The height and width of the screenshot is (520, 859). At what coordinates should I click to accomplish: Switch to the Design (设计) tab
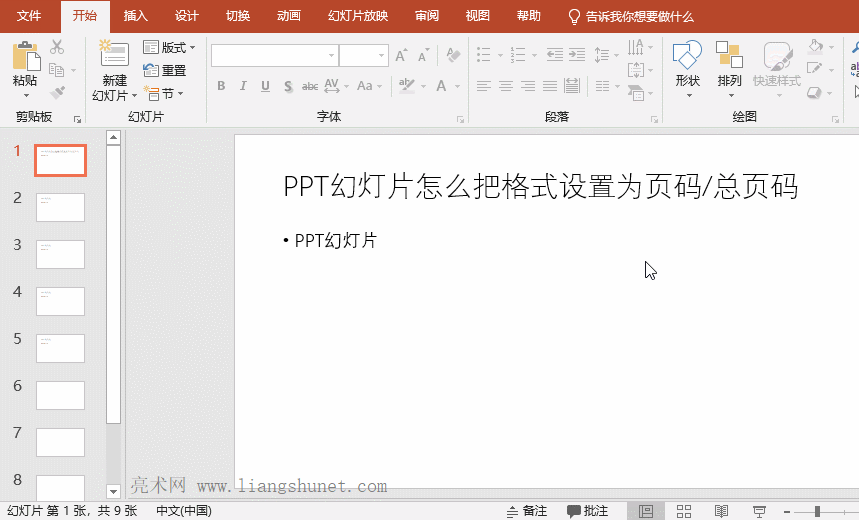(186, 16)
